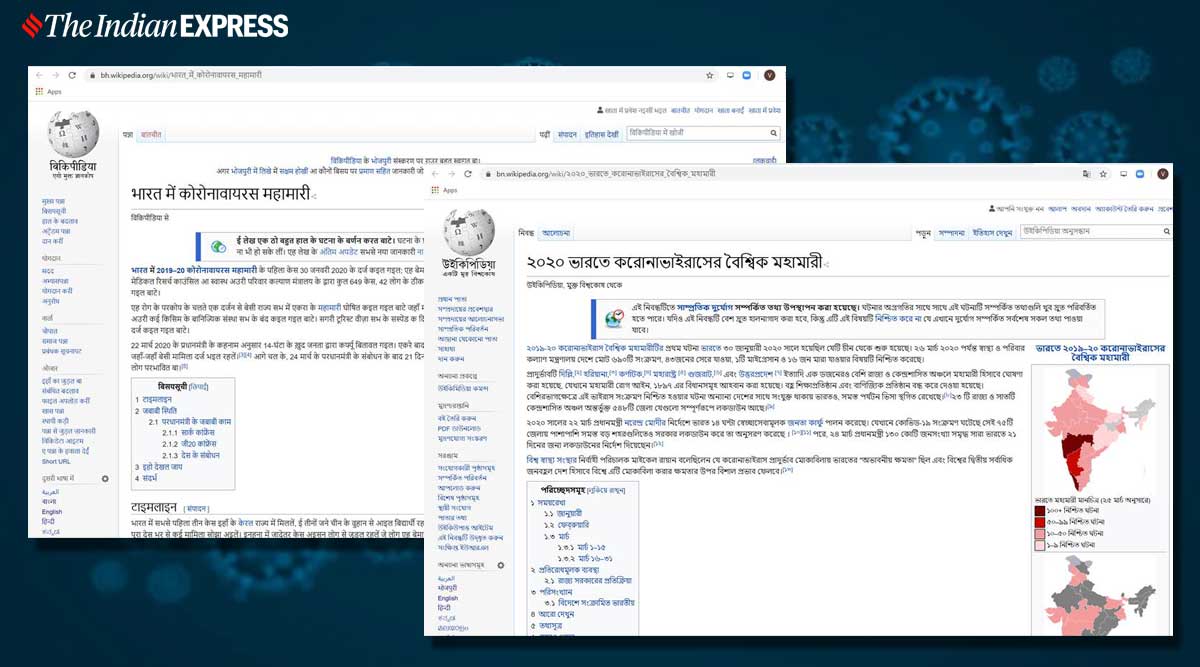Click the Bhojpuri Wikipedia search input field
The image size is (1200, 667).
696,133
